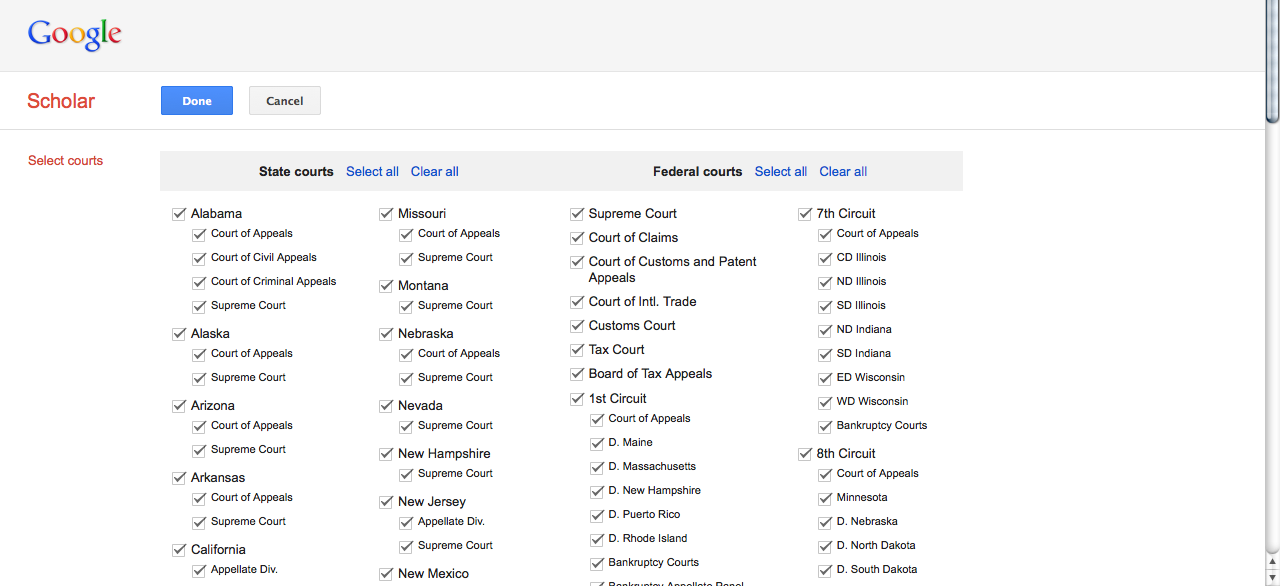Uncheck the Supreme Court federal checkbox
1280x586 pixels.
577,213
